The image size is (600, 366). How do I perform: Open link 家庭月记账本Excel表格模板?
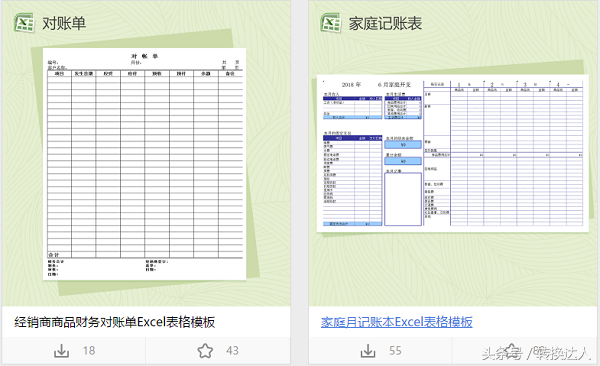(396, 322)
